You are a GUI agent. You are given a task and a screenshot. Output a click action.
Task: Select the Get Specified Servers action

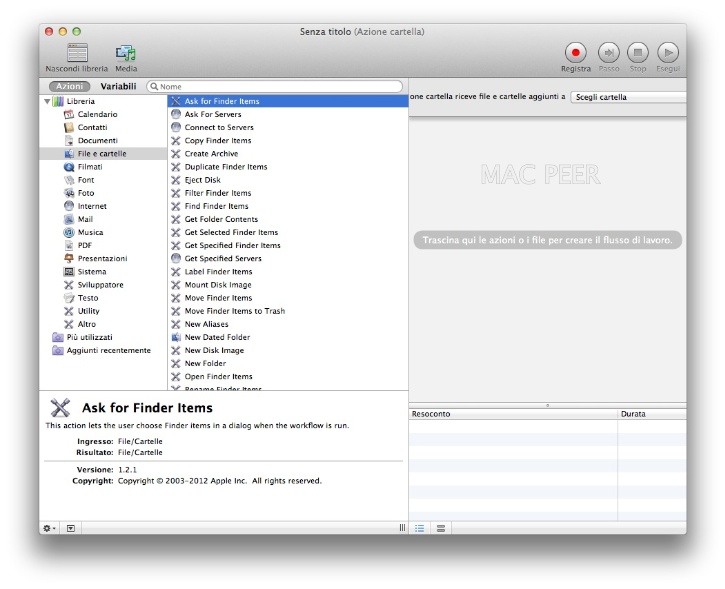pos(288,258)
